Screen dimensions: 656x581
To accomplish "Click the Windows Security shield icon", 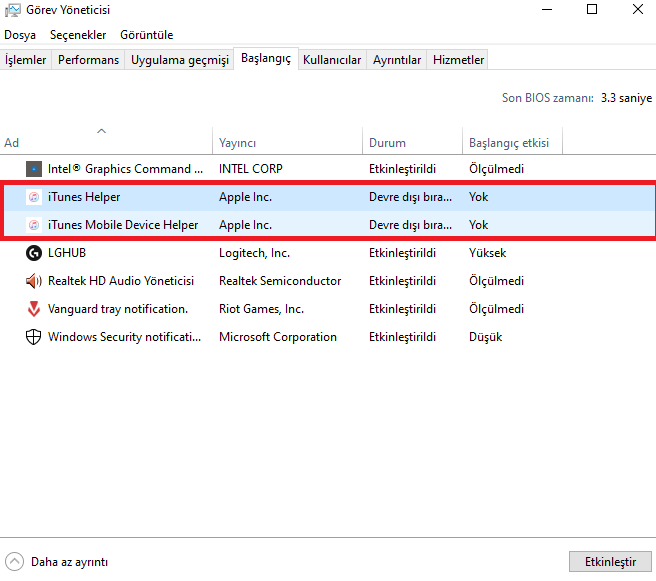I will (33, 337).
